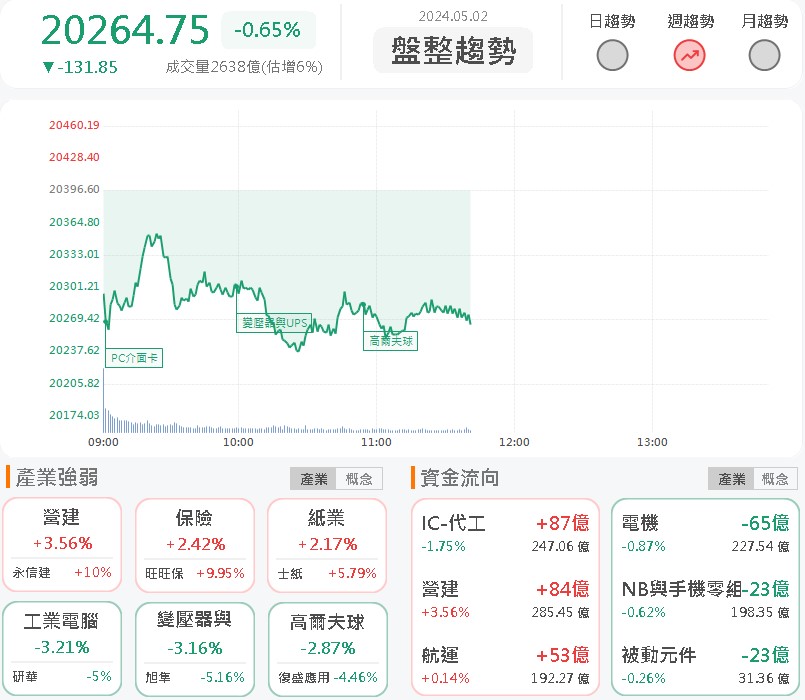Click the 日趨勢 label
The image size is (805, 700).
612,21
